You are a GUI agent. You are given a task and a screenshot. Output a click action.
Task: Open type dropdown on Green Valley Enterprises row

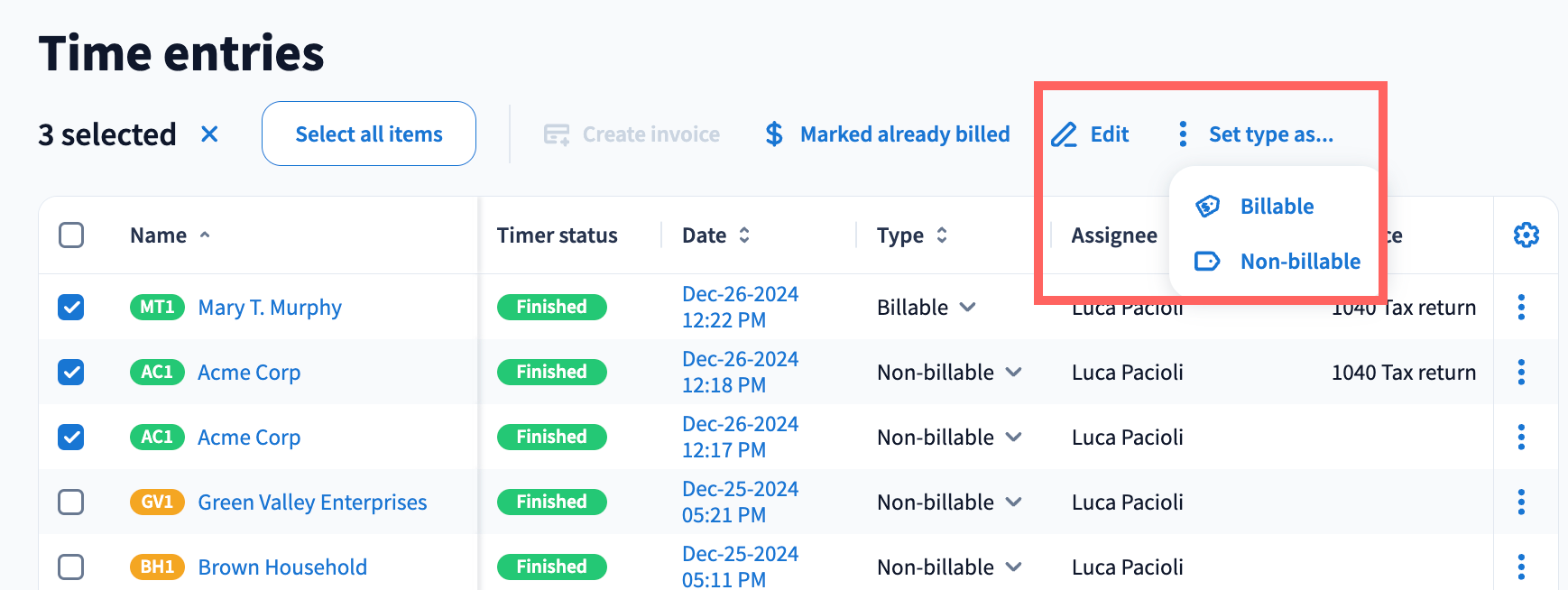[1013, 502]
